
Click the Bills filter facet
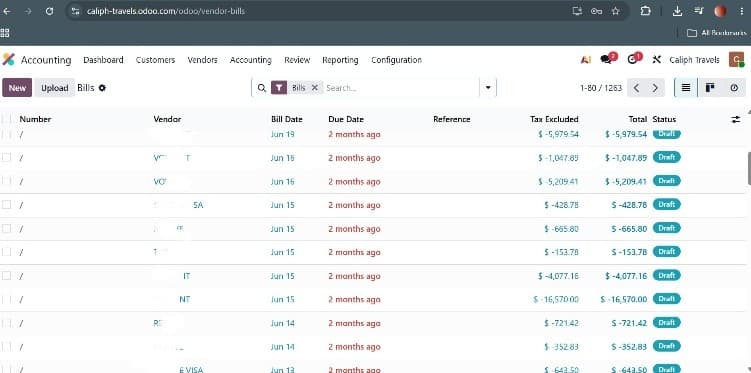tap(297, 88)
